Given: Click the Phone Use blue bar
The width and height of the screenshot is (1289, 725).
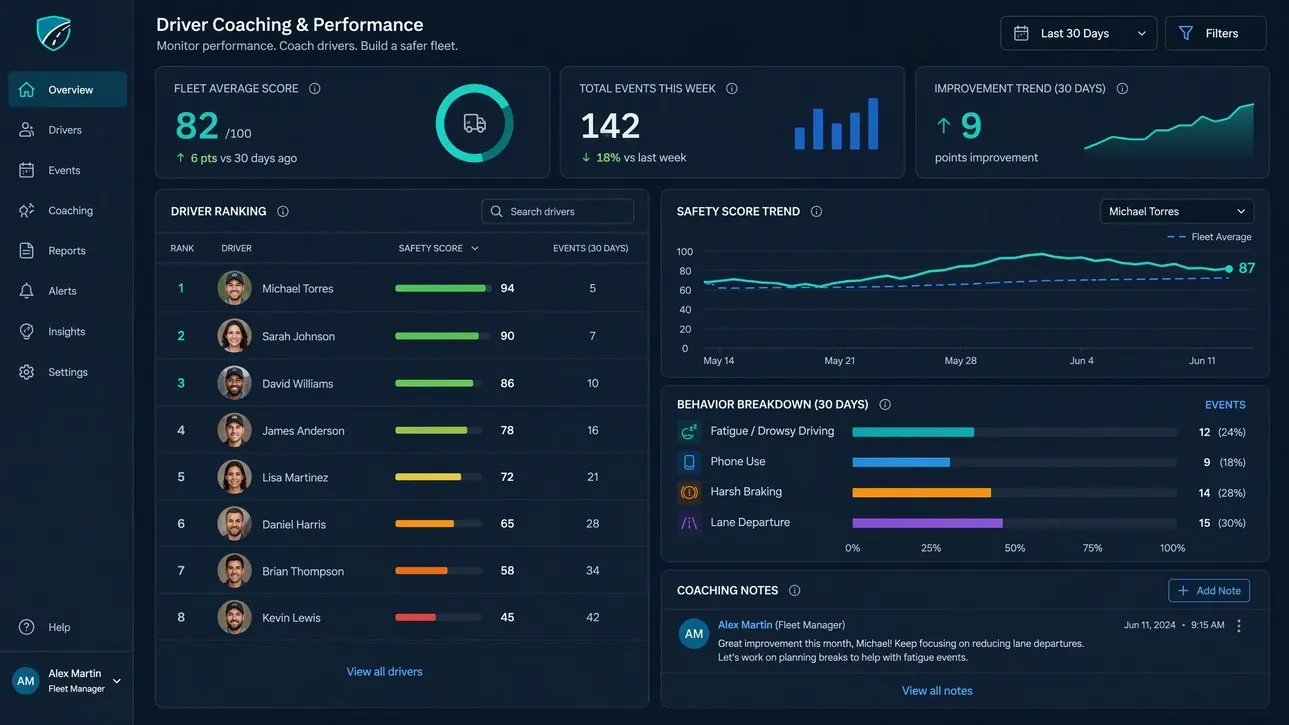Looking at the screenshot, I should [x=901, y=462].
